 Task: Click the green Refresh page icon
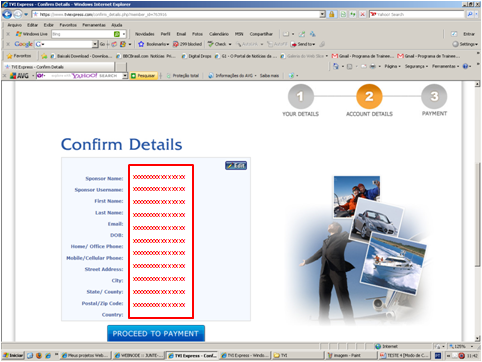click(353, 14)
